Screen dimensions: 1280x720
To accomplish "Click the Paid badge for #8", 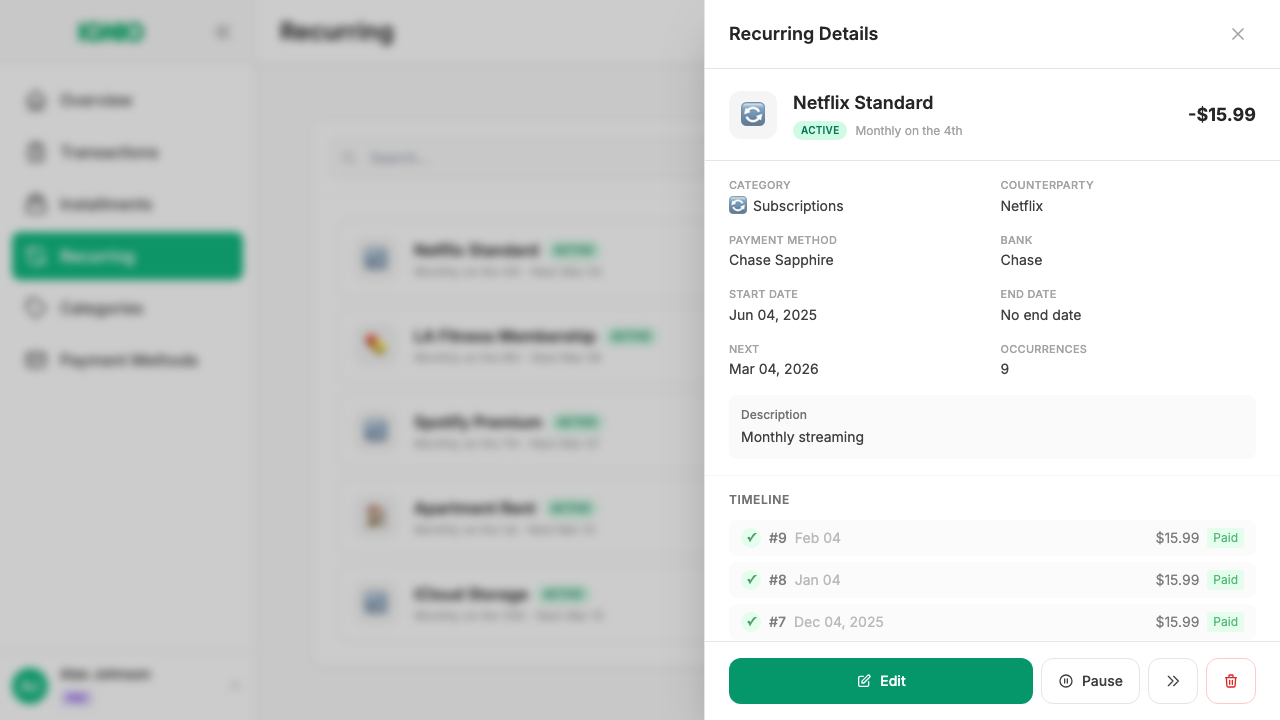I will click(1225, 580).
